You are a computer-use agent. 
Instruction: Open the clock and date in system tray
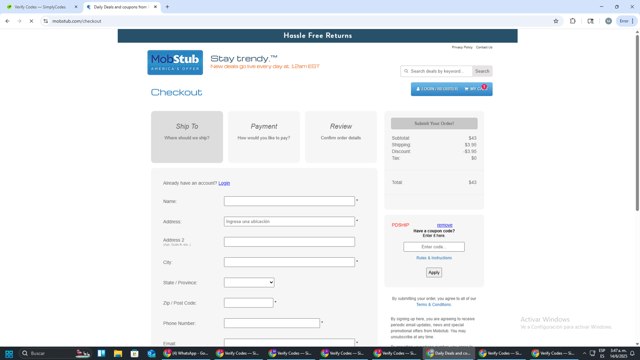618,353
